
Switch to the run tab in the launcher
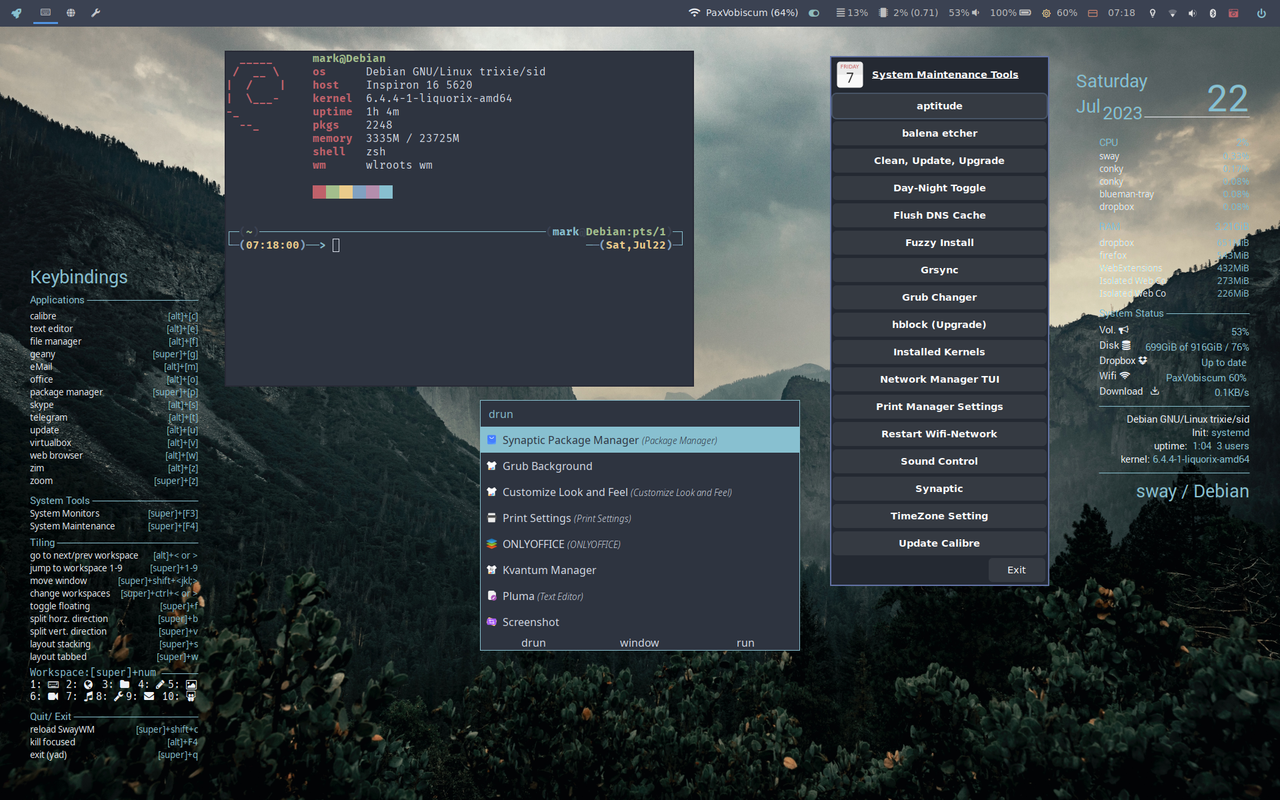[x=745, y=642]
